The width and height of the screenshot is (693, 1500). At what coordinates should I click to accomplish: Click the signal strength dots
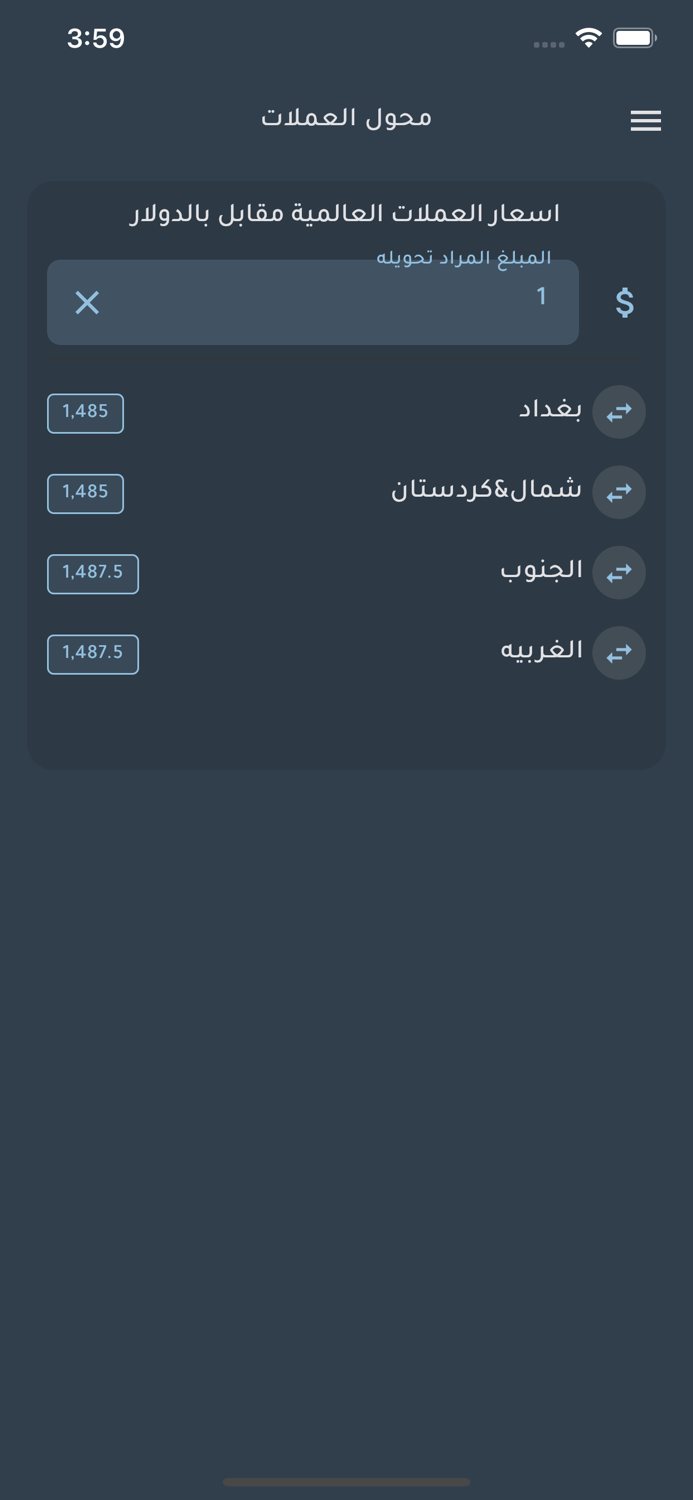[549, 44]
